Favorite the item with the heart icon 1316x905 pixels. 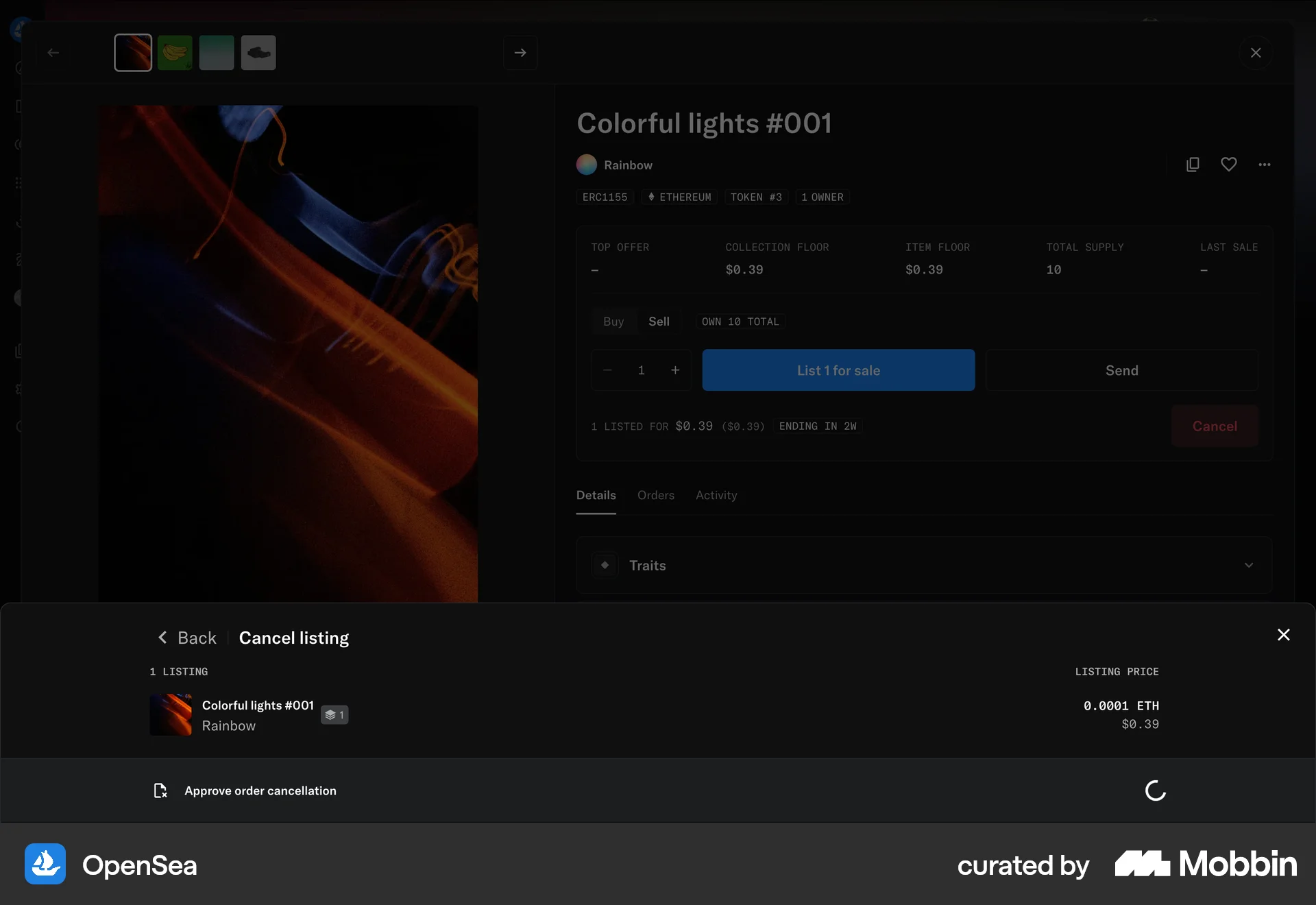click(x=1229, y=165)
